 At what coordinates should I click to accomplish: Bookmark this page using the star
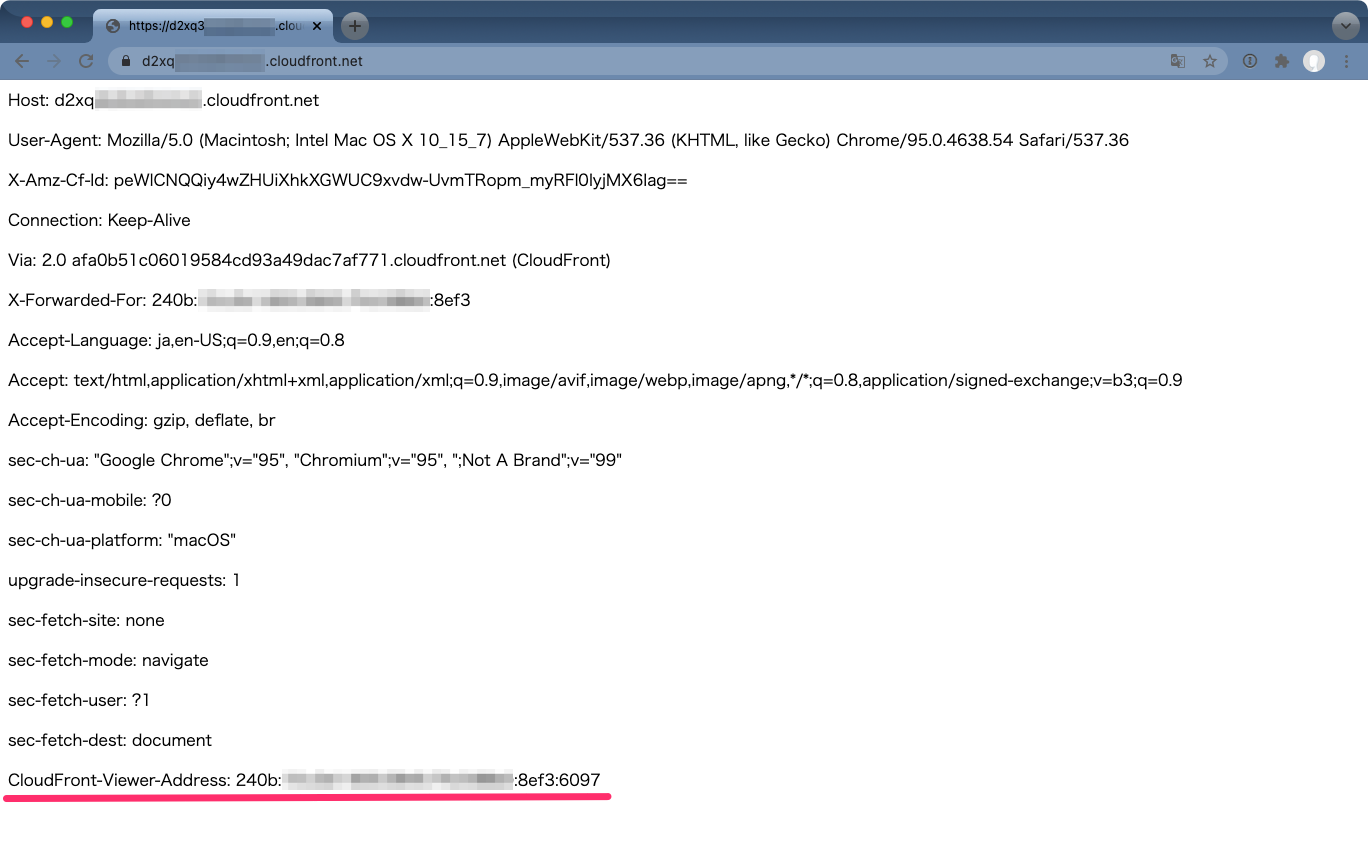coord(1211,60)
